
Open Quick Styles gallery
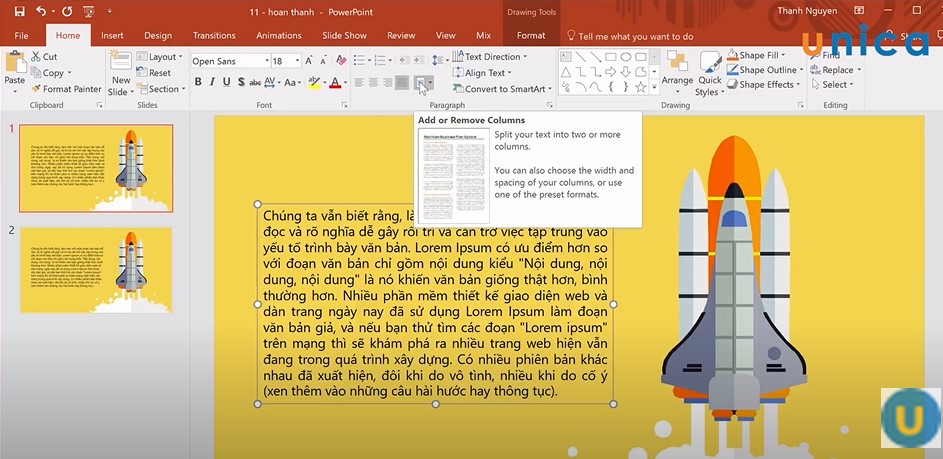[x=709, y=73]
